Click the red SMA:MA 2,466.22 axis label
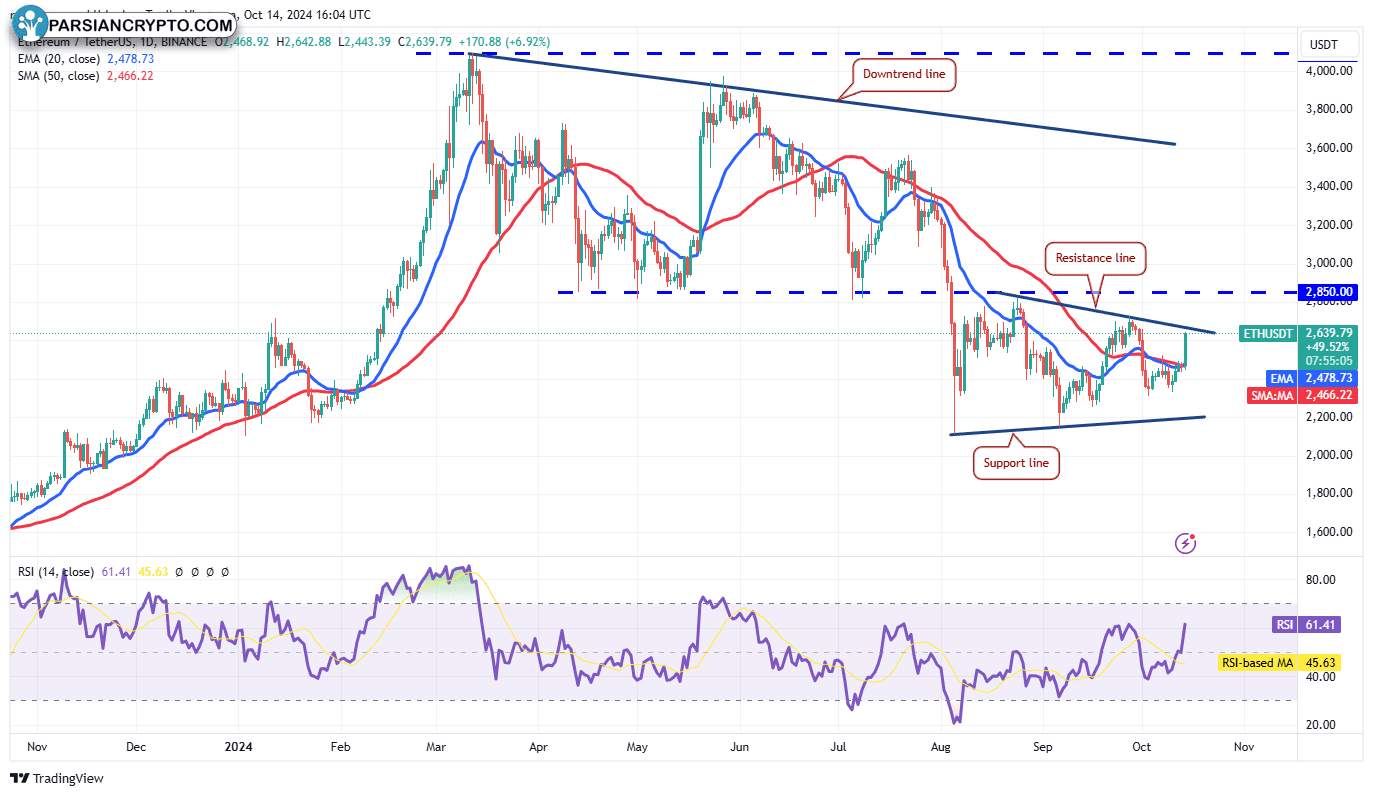The width and height of the screenshot is (1373, 796). pyautogui.click(x=1303, y=396)
